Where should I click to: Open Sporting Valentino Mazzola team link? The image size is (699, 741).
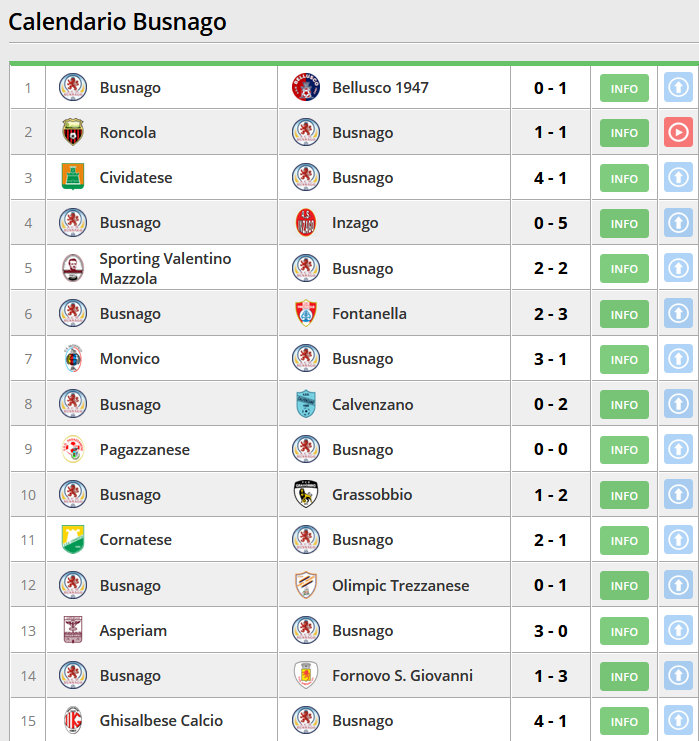[165, 268]
